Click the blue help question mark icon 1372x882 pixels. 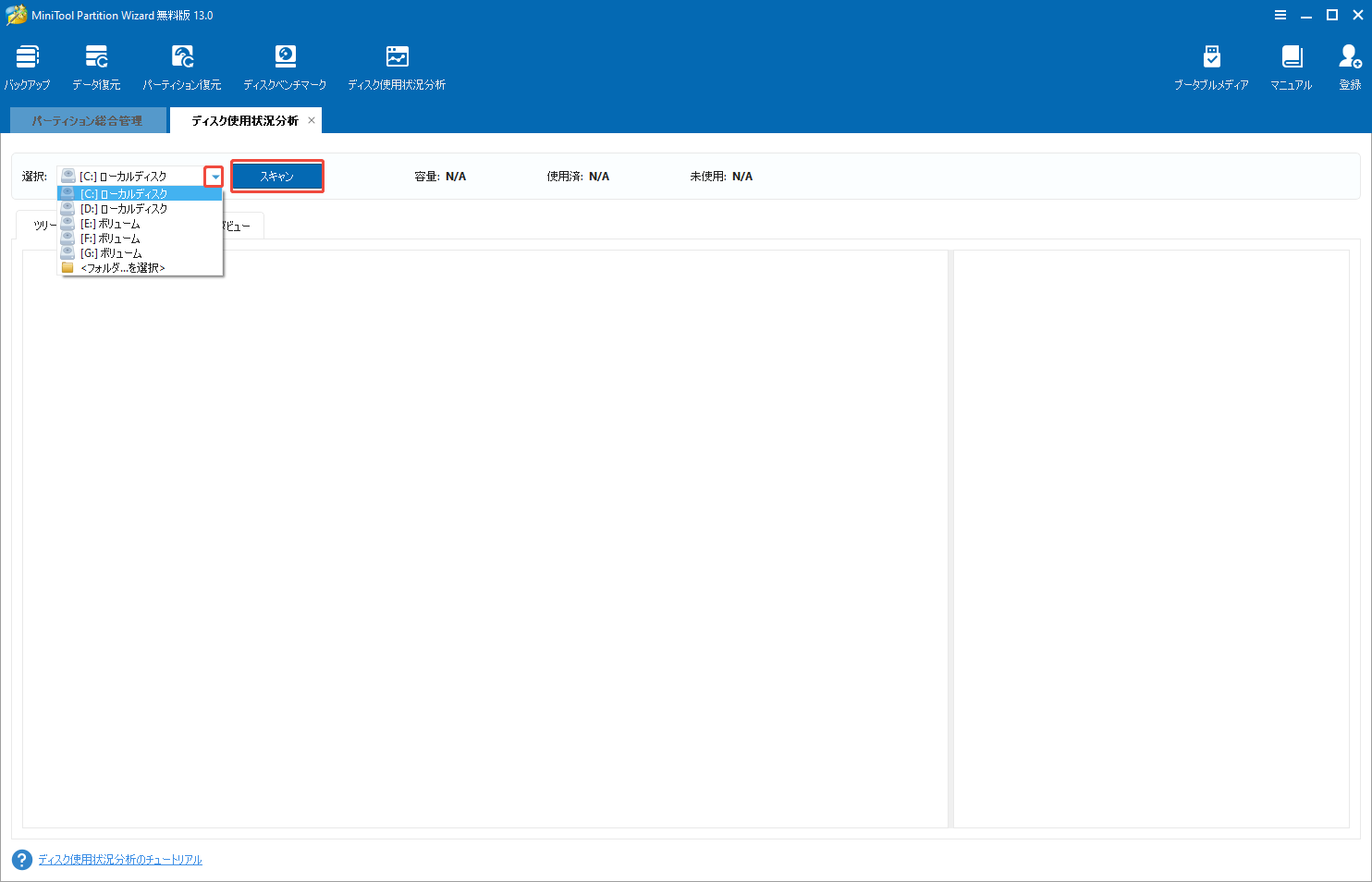(x=22, y=859)
